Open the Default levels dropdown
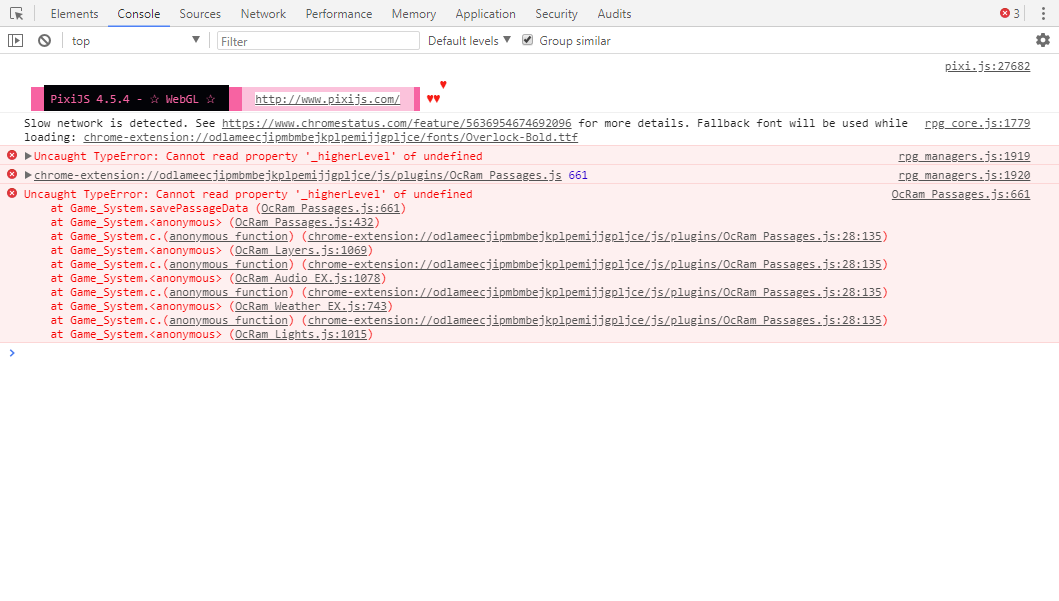The image size is (1059, 601). (469, 41)
